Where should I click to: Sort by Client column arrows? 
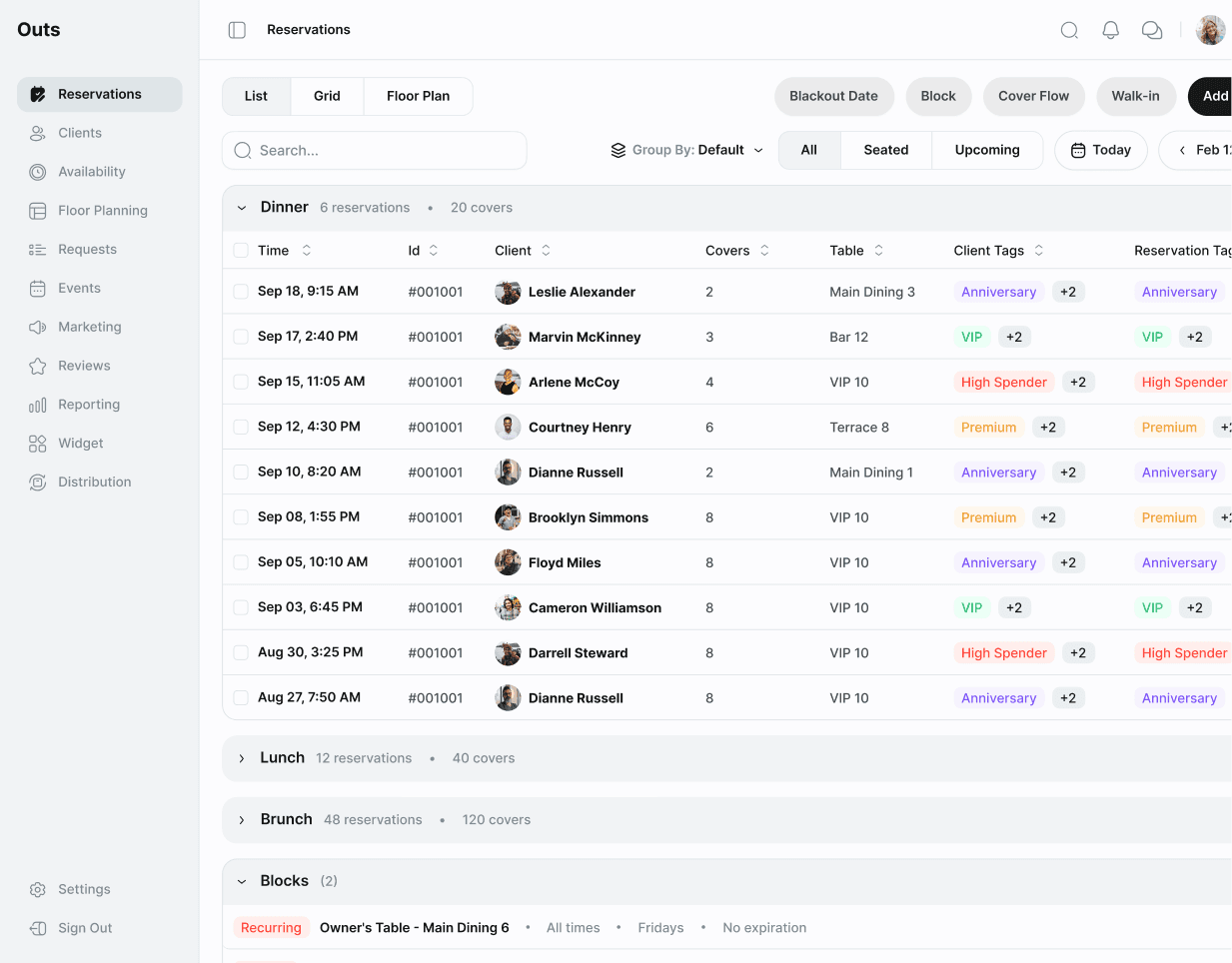[x=546, y=251]
